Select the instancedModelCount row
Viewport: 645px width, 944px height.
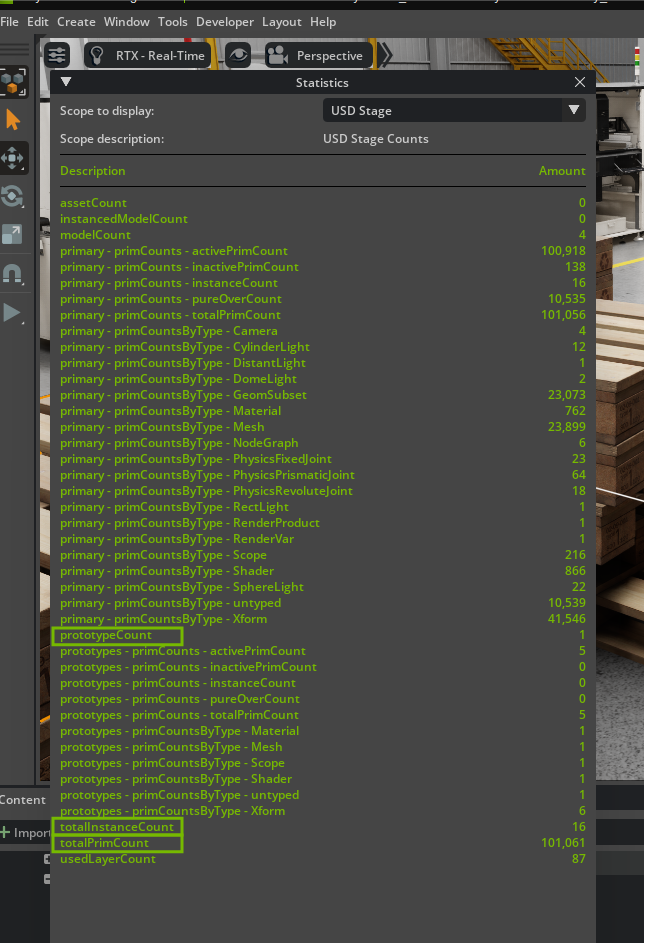click(323, 219)
